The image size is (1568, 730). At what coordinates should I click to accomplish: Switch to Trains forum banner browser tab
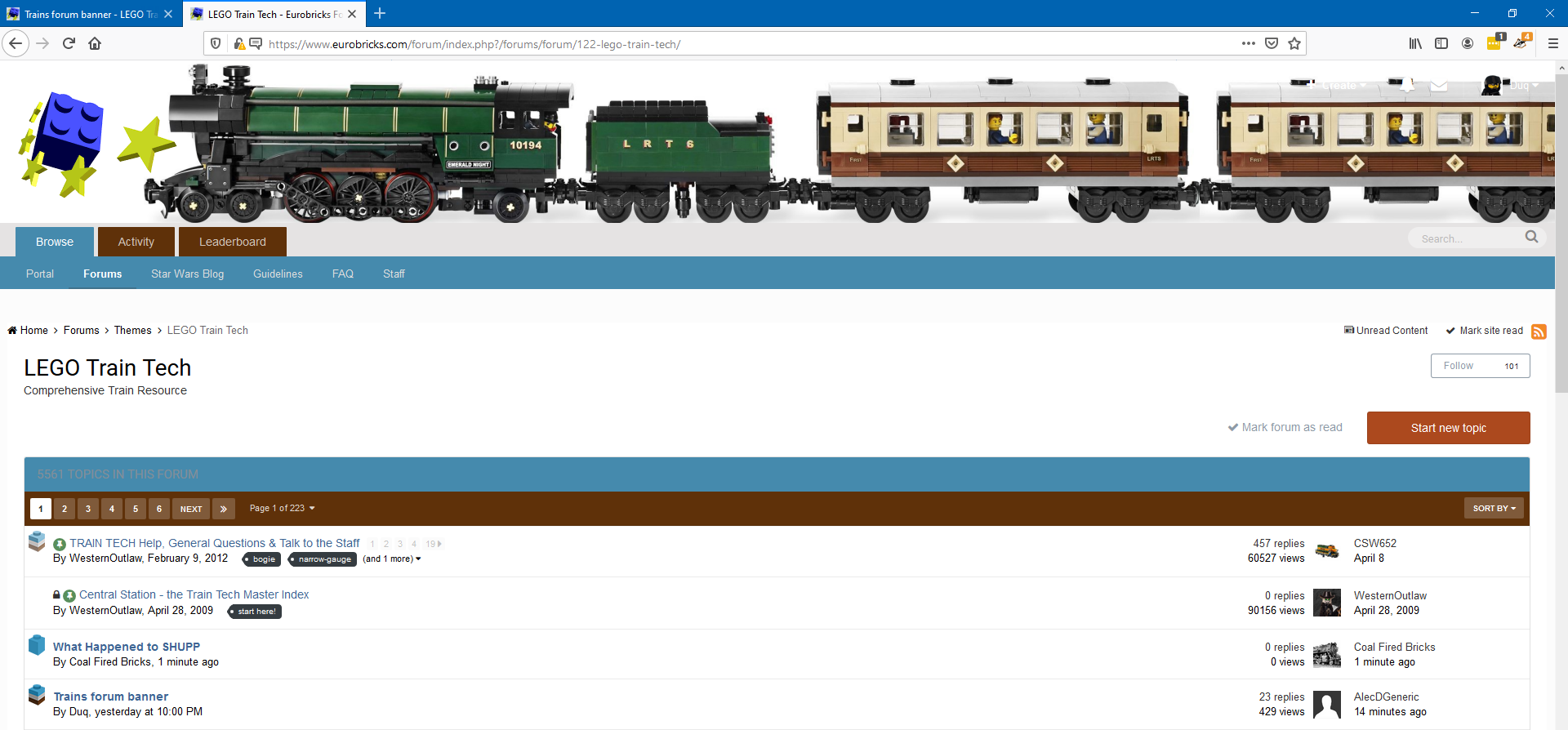pyautogui.click(x=91, y=14)
